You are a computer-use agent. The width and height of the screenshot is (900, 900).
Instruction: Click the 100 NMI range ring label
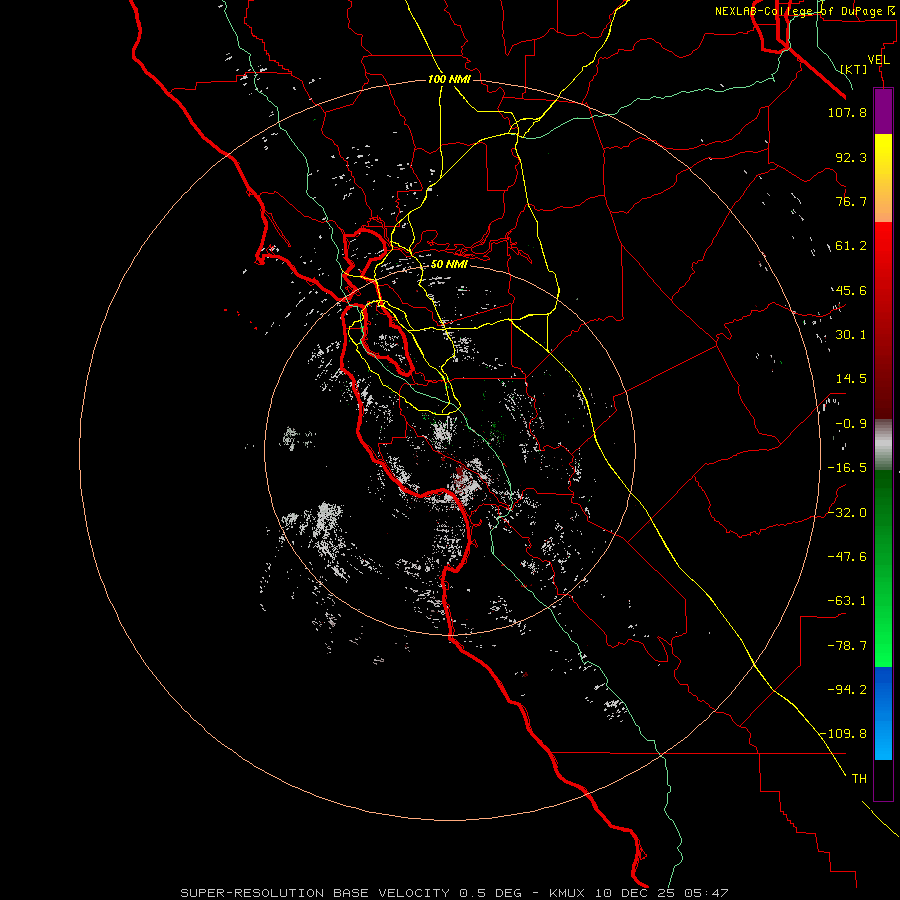click(449, 79)
